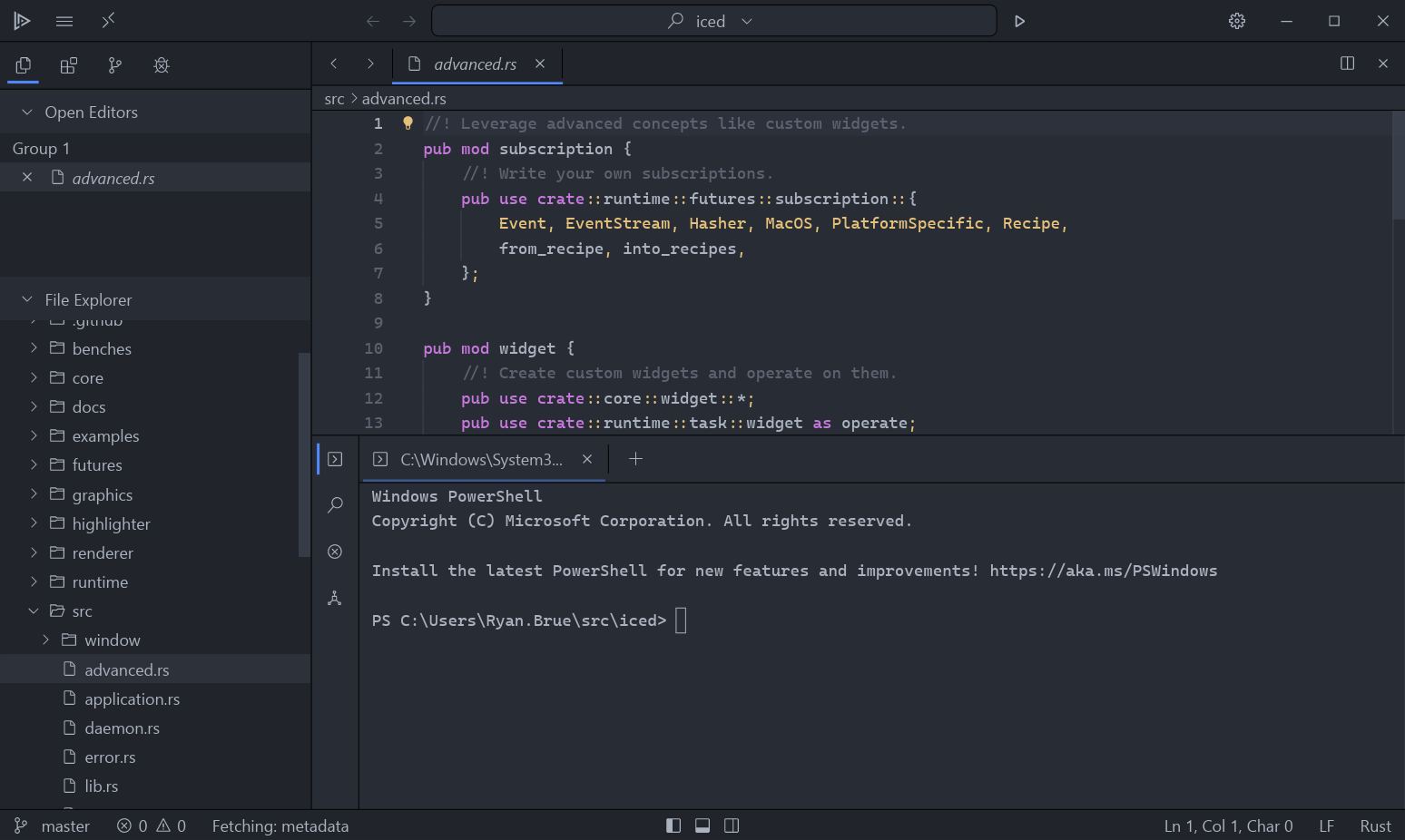
Task: Click the file explorer vertical scrollbar
Action: click(304, 454)
